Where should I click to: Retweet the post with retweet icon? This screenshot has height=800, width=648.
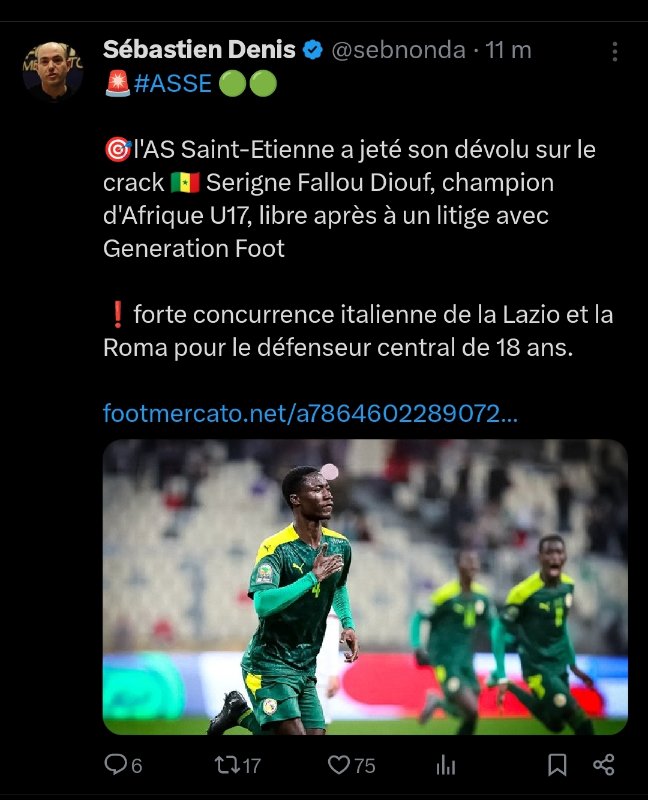point(227,765)
